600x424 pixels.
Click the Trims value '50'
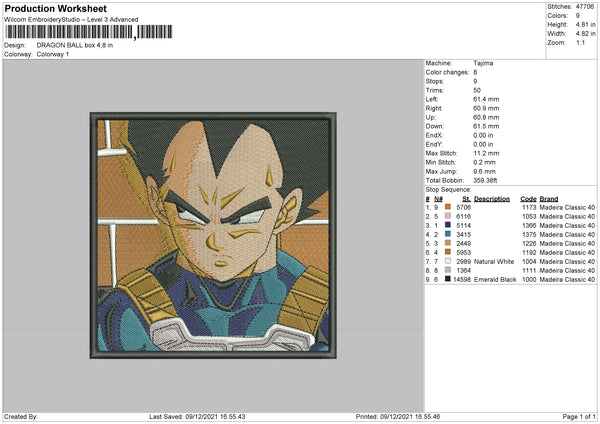[477, 90]
